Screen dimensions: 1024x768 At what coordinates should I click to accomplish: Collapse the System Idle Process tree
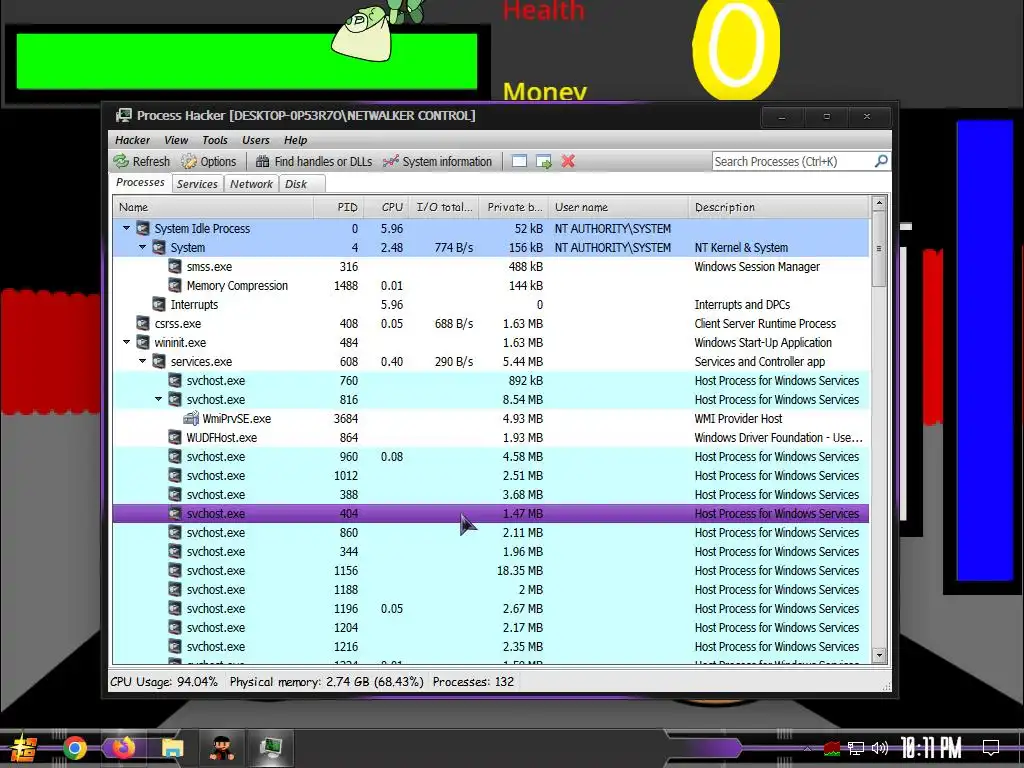(x=127, y=229)
